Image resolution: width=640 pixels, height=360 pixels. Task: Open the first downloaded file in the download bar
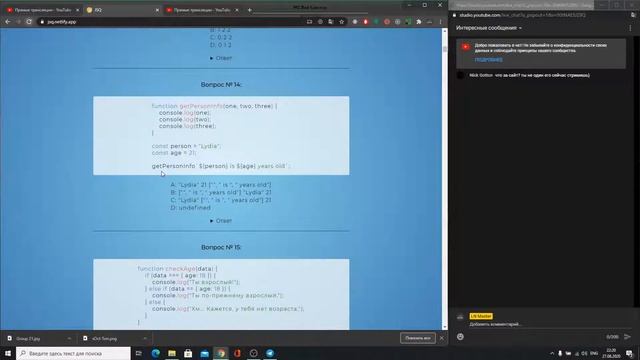[x=29, y=338]
